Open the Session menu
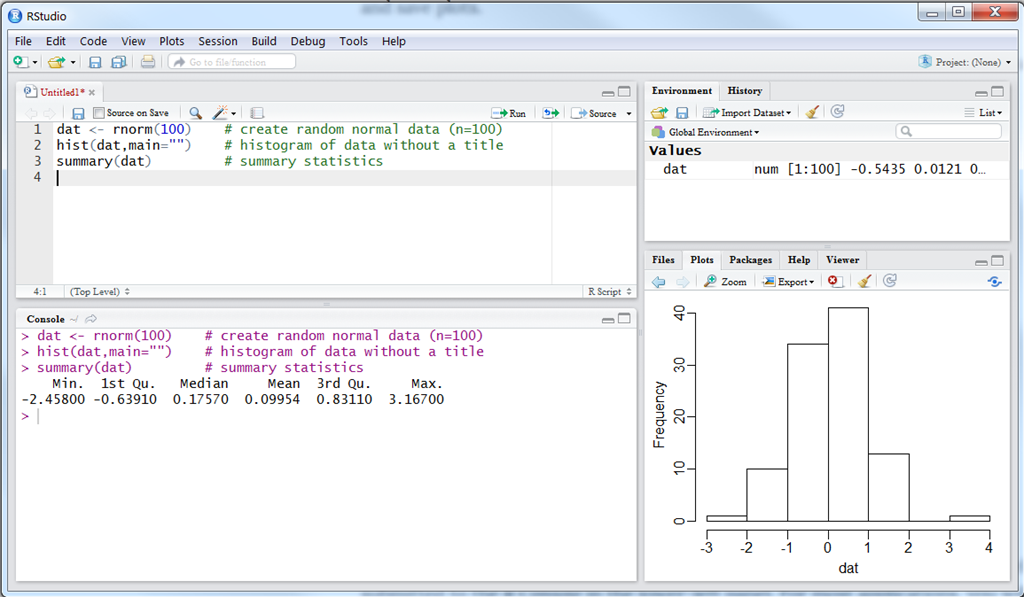This screenshot has width=1024, height=597. [x=217, y=41]
